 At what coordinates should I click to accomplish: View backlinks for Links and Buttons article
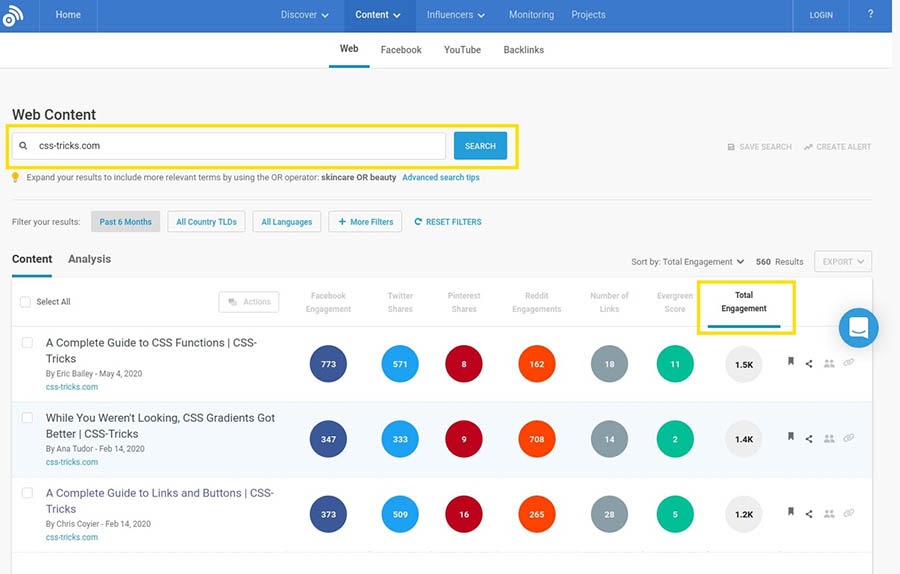[849, 513]
